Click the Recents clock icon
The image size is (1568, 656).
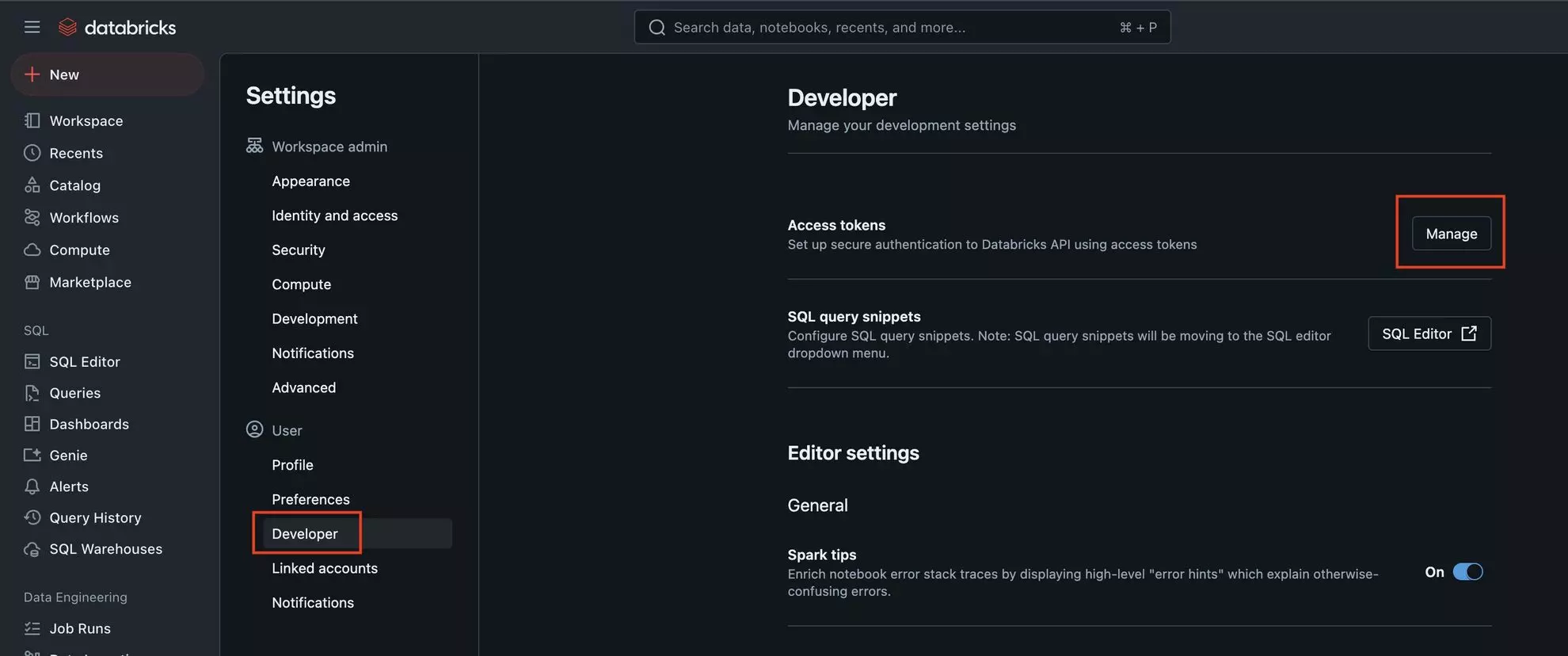click(x=32, y=153)
